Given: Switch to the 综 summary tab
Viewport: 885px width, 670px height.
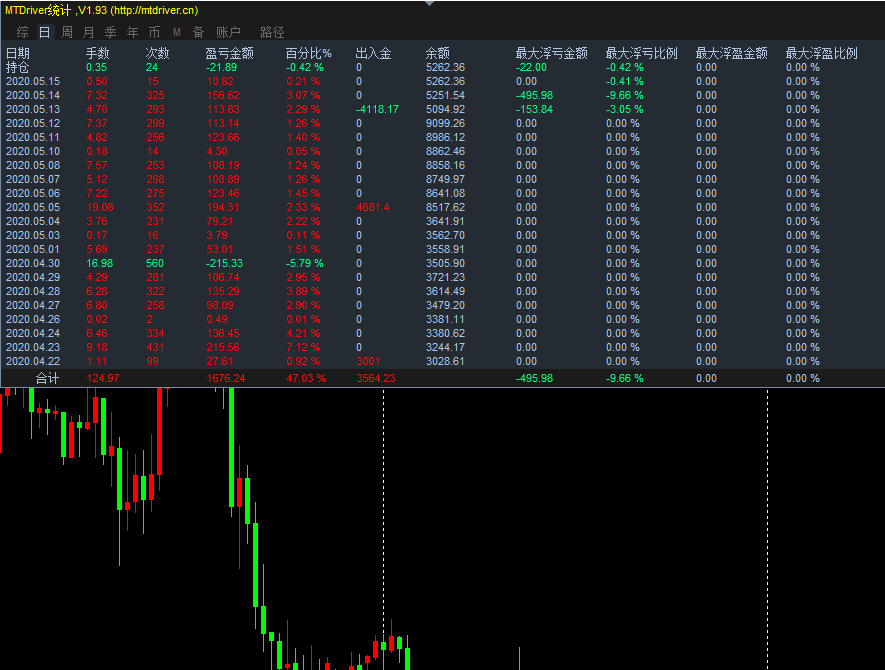Looking at the screenshot, I should (23, 32).
